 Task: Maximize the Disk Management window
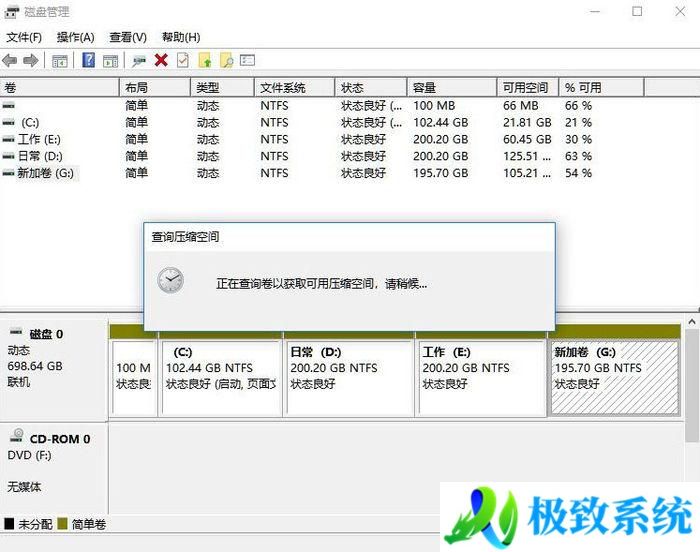[638, 12]
